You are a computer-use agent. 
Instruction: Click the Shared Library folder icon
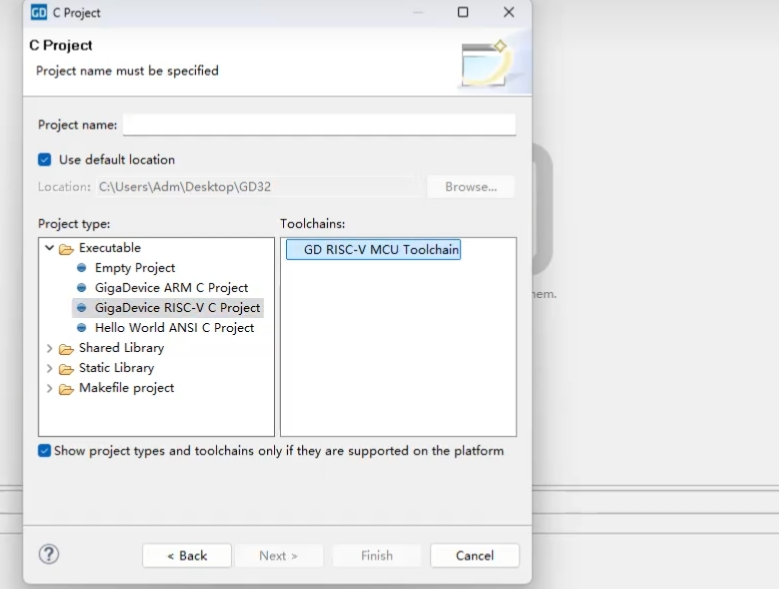pyautogui.click(x=66, y=348)
